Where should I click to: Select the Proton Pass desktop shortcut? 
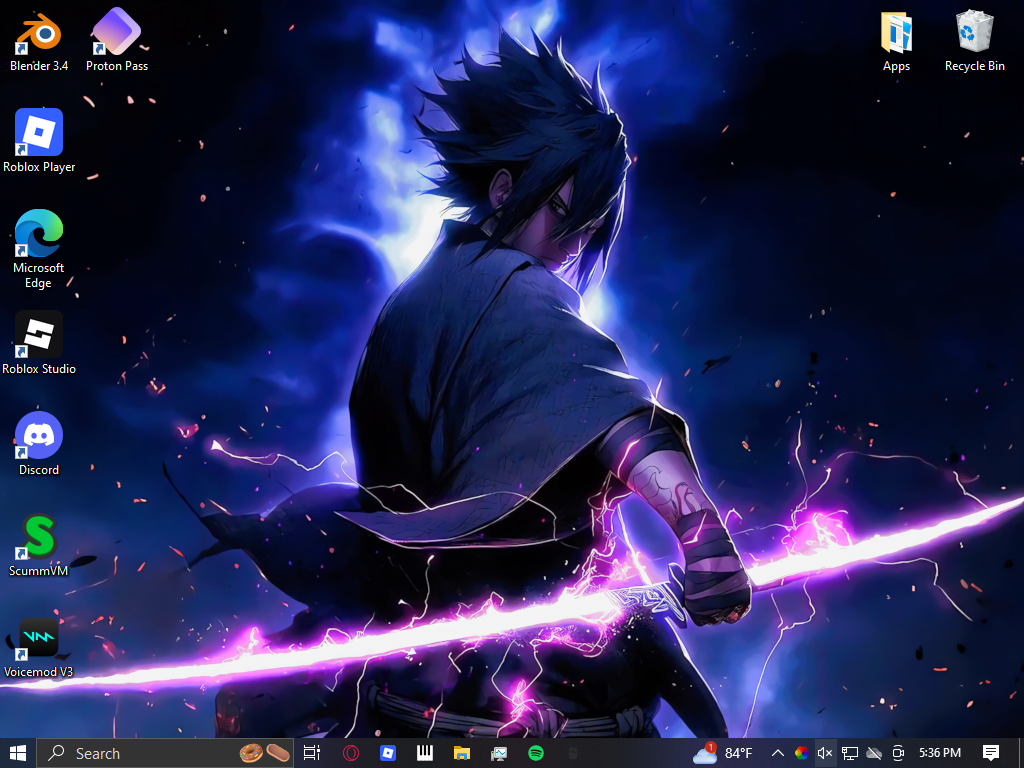click(x=117, y=40)
